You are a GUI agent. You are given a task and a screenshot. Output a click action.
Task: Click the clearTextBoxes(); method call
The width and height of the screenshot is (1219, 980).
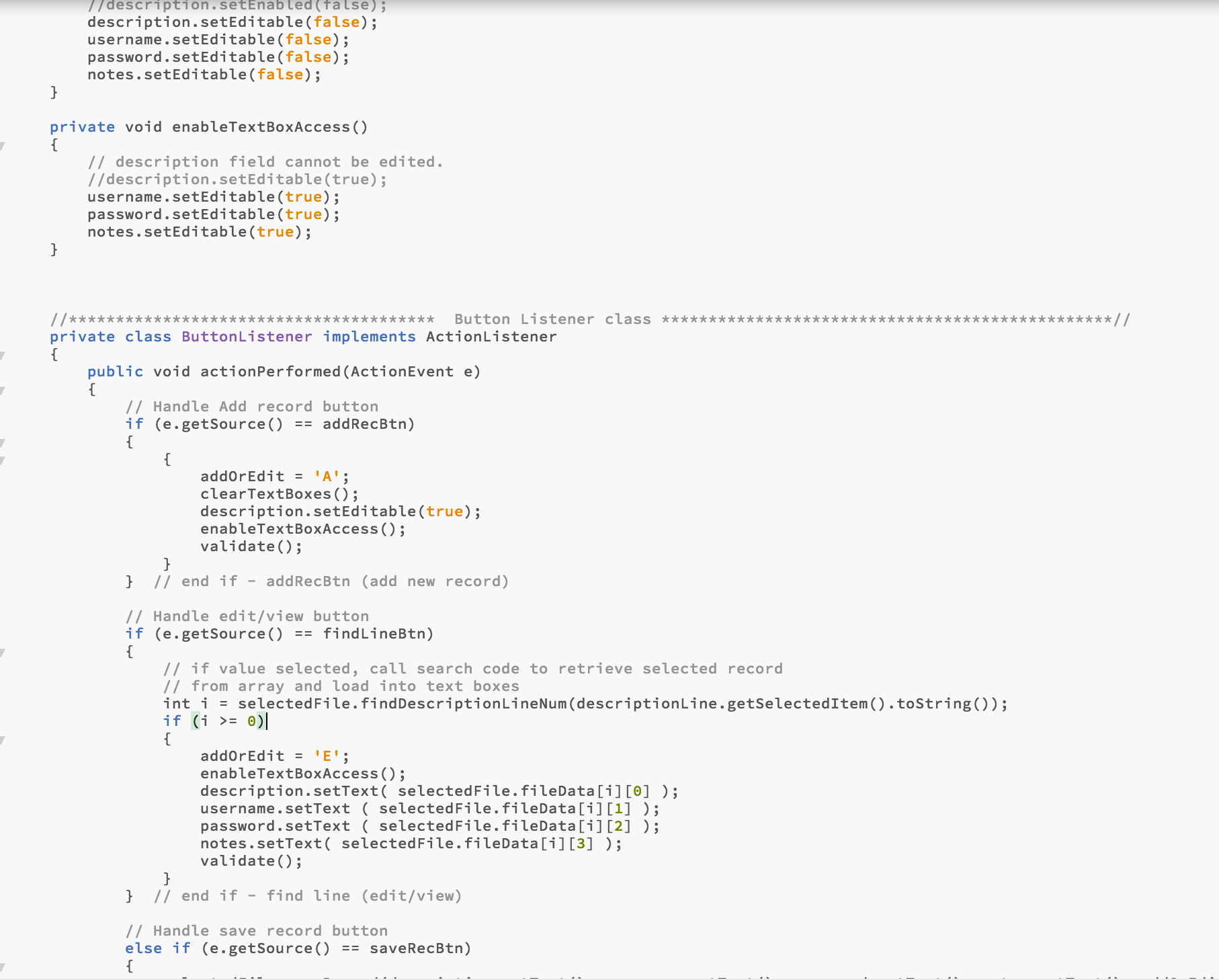click(278, 493)
